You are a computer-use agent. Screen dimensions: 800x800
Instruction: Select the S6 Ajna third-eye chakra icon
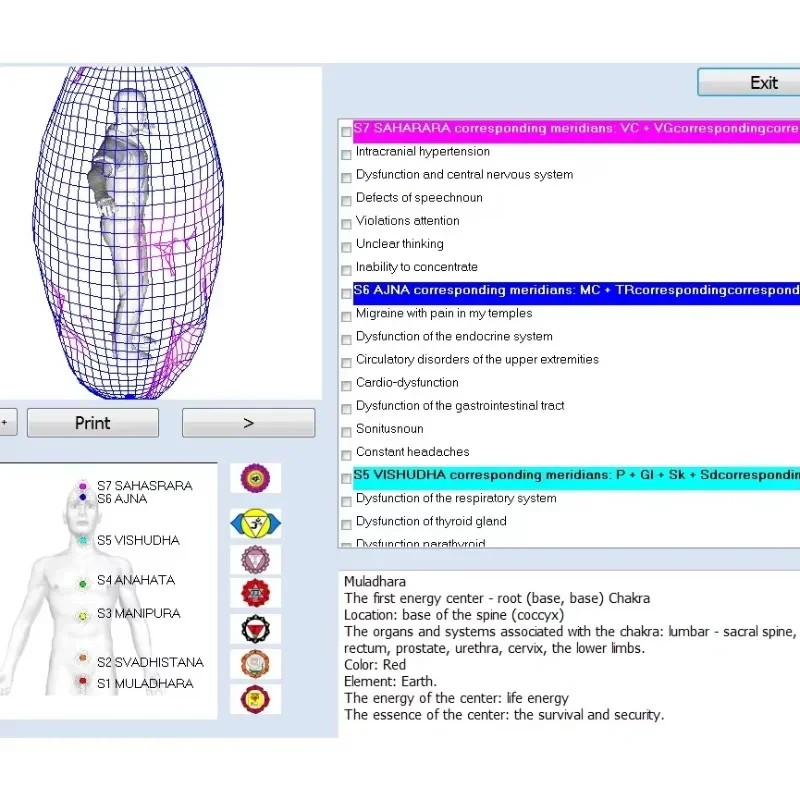tap(255, 522)
